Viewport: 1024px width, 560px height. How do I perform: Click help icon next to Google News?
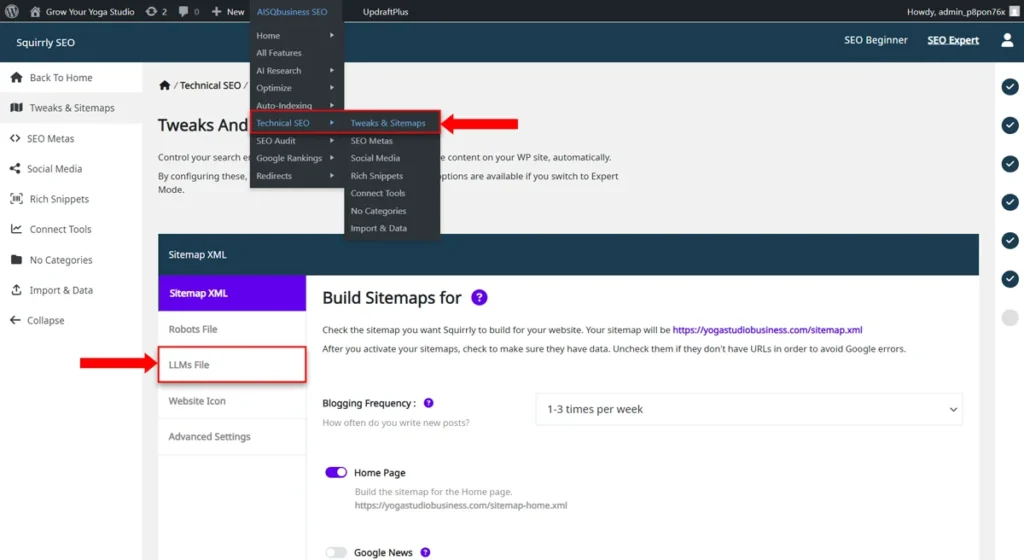425,552
